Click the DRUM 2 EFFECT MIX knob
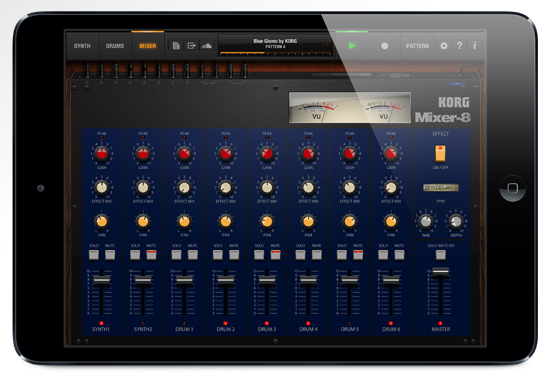Image resolution: width=550 pixels, height=375 pixels. point(226,188)
